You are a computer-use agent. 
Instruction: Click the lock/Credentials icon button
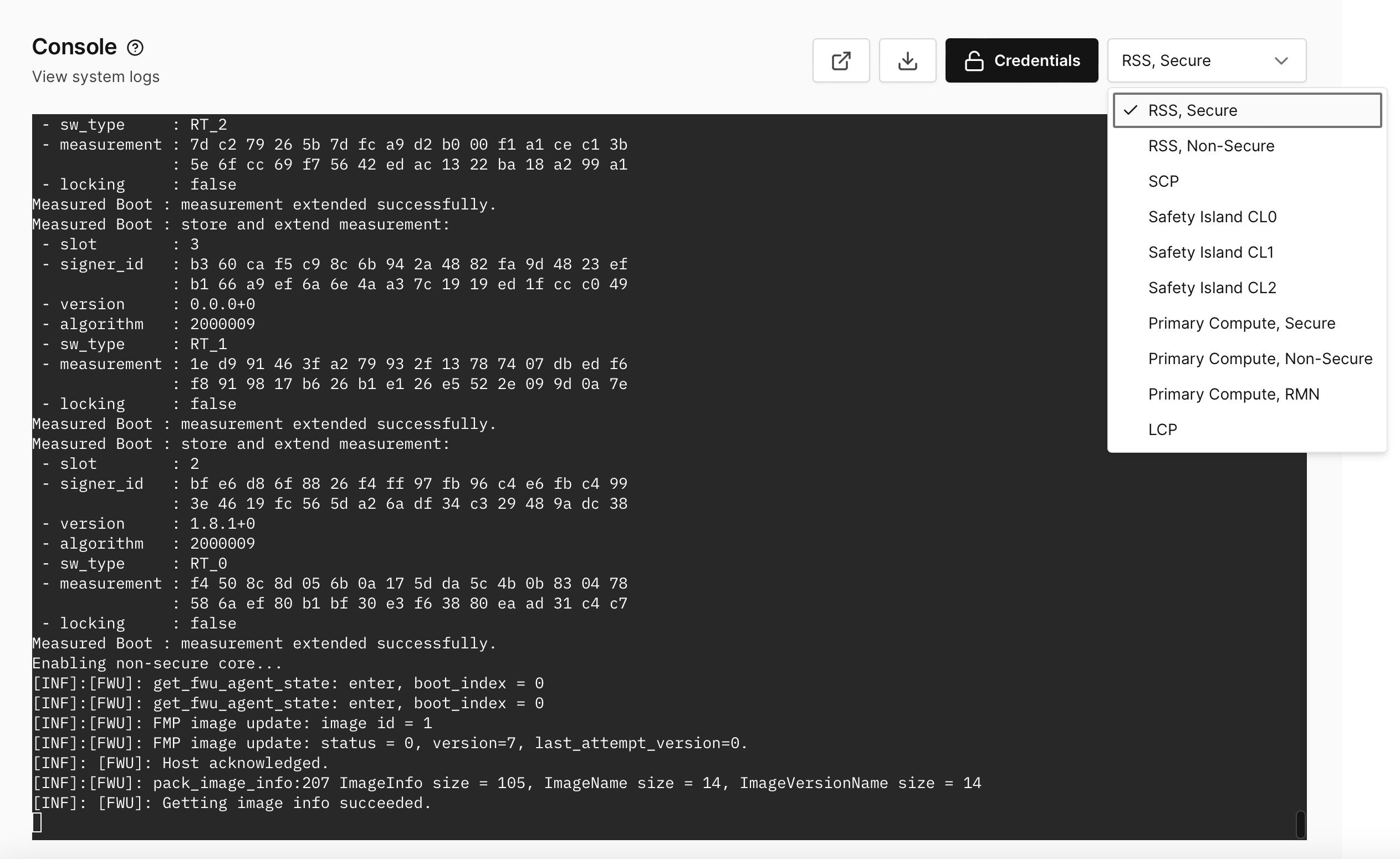tap(1022, 60)
